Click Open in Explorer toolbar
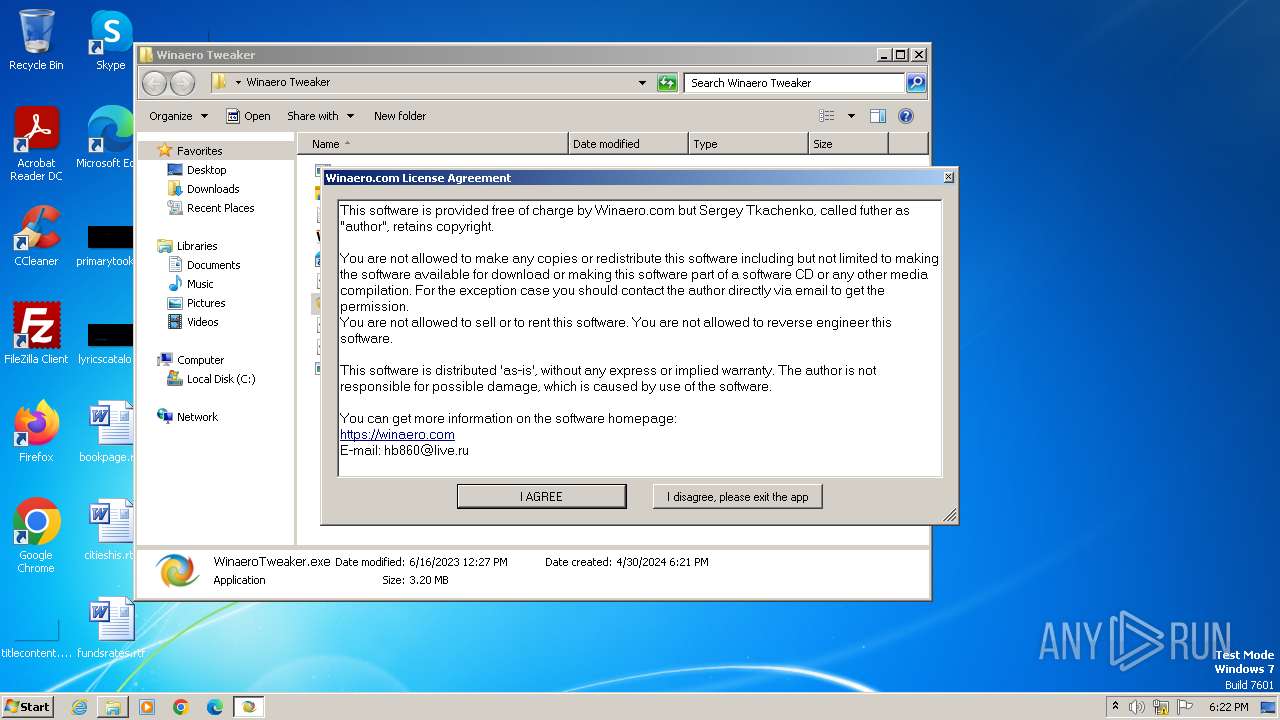Viewport: 1280px width, 720px height. (248, 116)
